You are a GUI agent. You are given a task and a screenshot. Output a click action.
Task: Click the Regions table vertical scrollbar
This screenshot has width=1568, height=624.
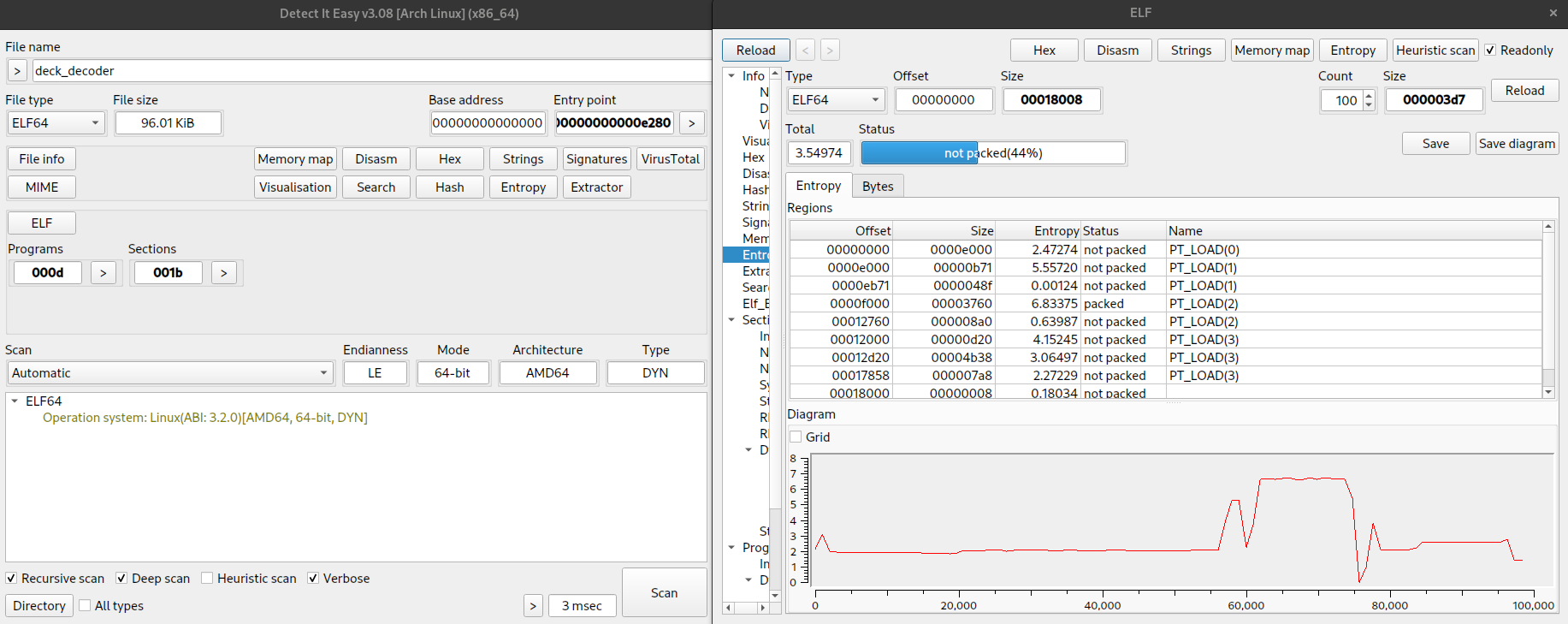click(x=1548, y=310)
